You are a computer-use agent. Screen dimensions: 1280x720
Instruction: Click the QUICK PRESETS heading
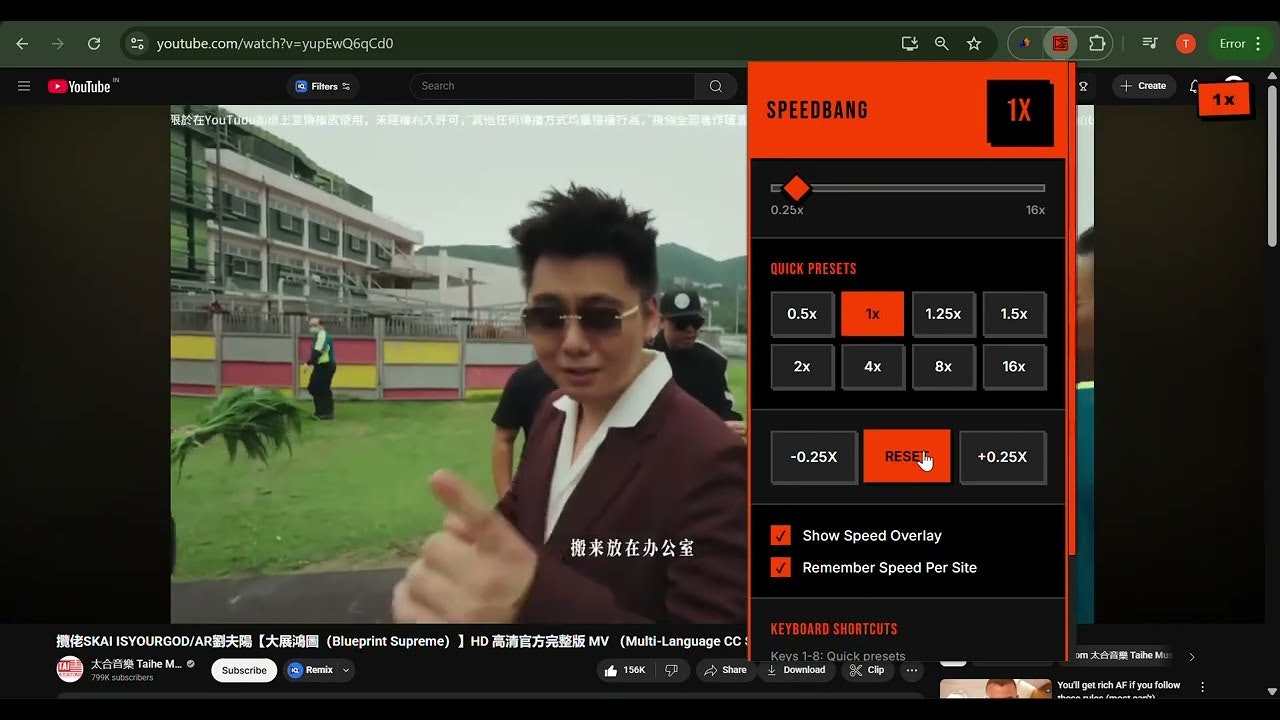point(813,269)
